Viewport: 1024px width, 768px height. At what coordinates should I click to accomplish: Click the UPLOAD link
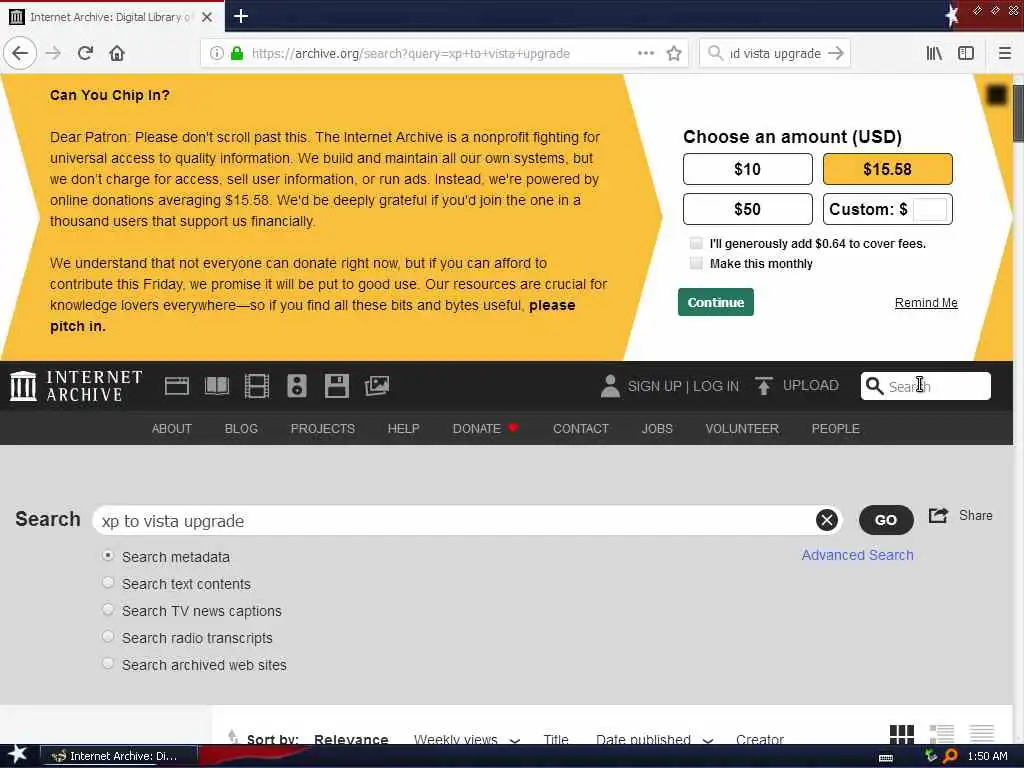pos(810,385)
